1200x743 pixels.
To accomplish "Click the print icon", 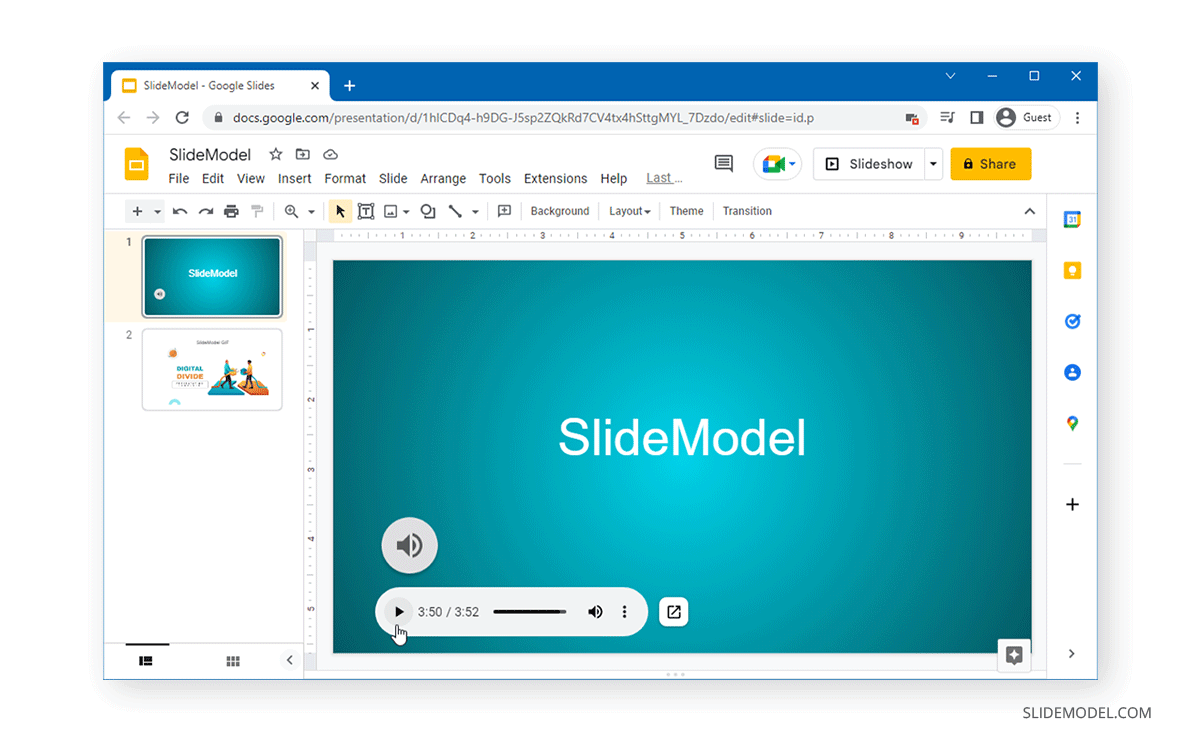I will 231,211.
